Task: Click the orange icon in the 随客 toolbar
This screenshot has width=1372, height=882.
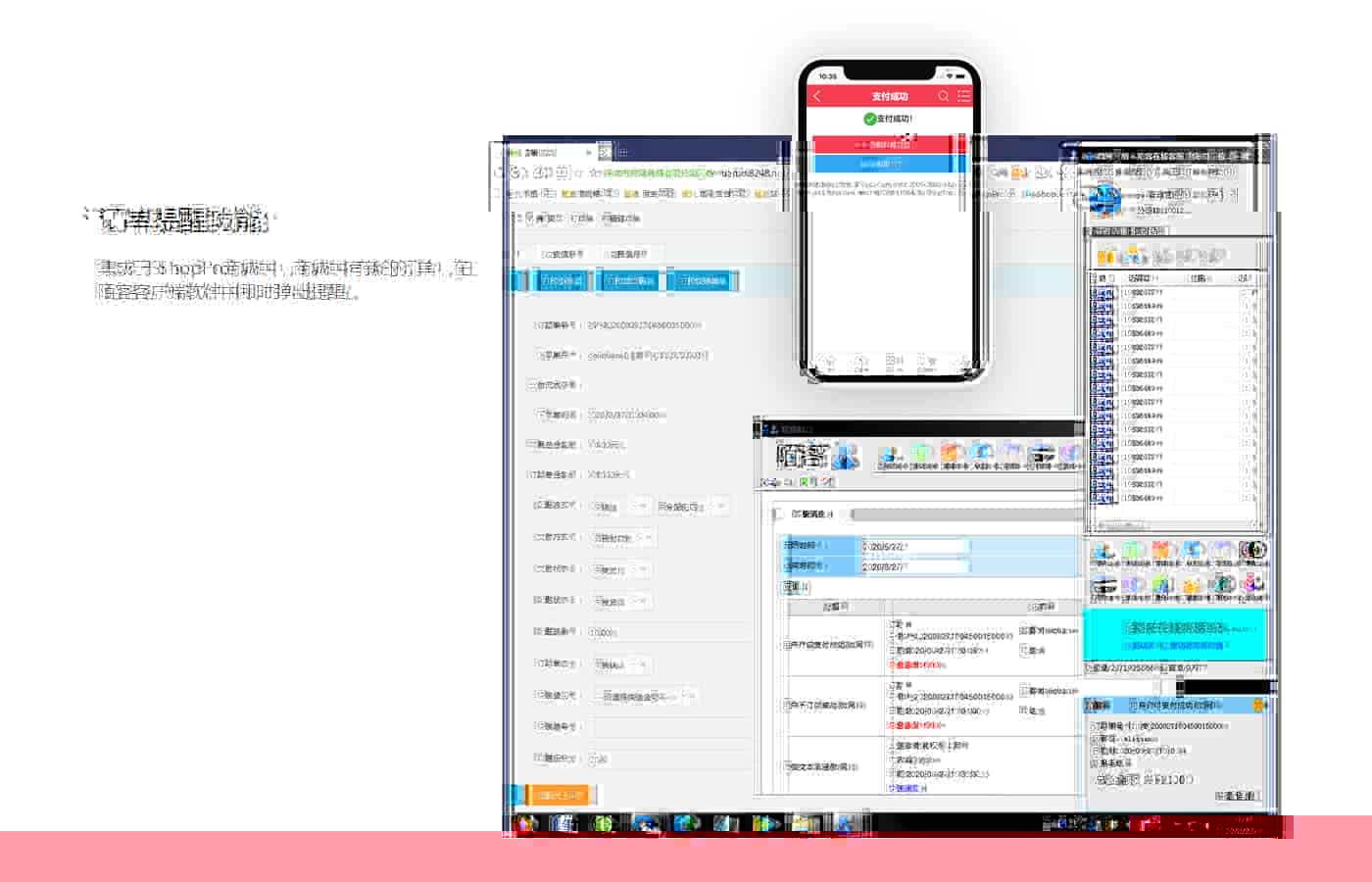Action: 953,455
